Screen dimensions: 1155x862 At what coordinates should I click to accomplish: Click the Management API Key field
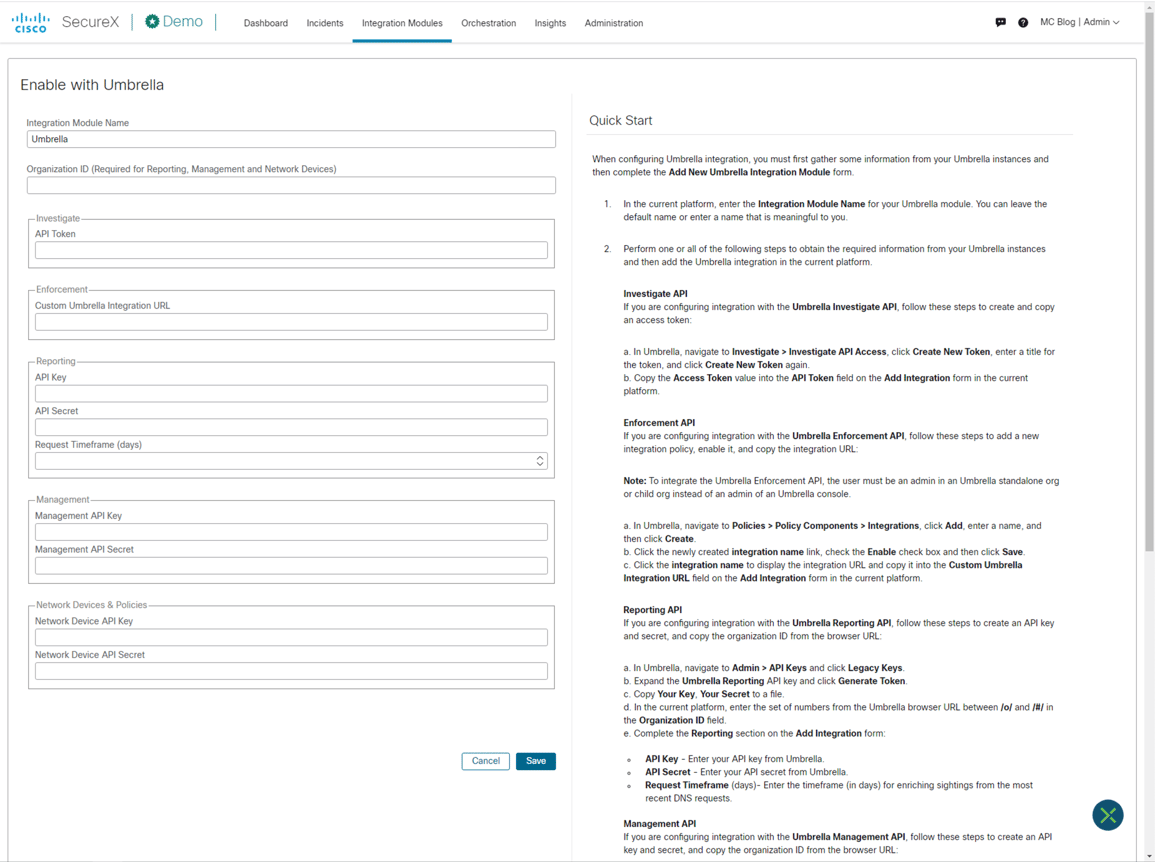coord(291,532)
